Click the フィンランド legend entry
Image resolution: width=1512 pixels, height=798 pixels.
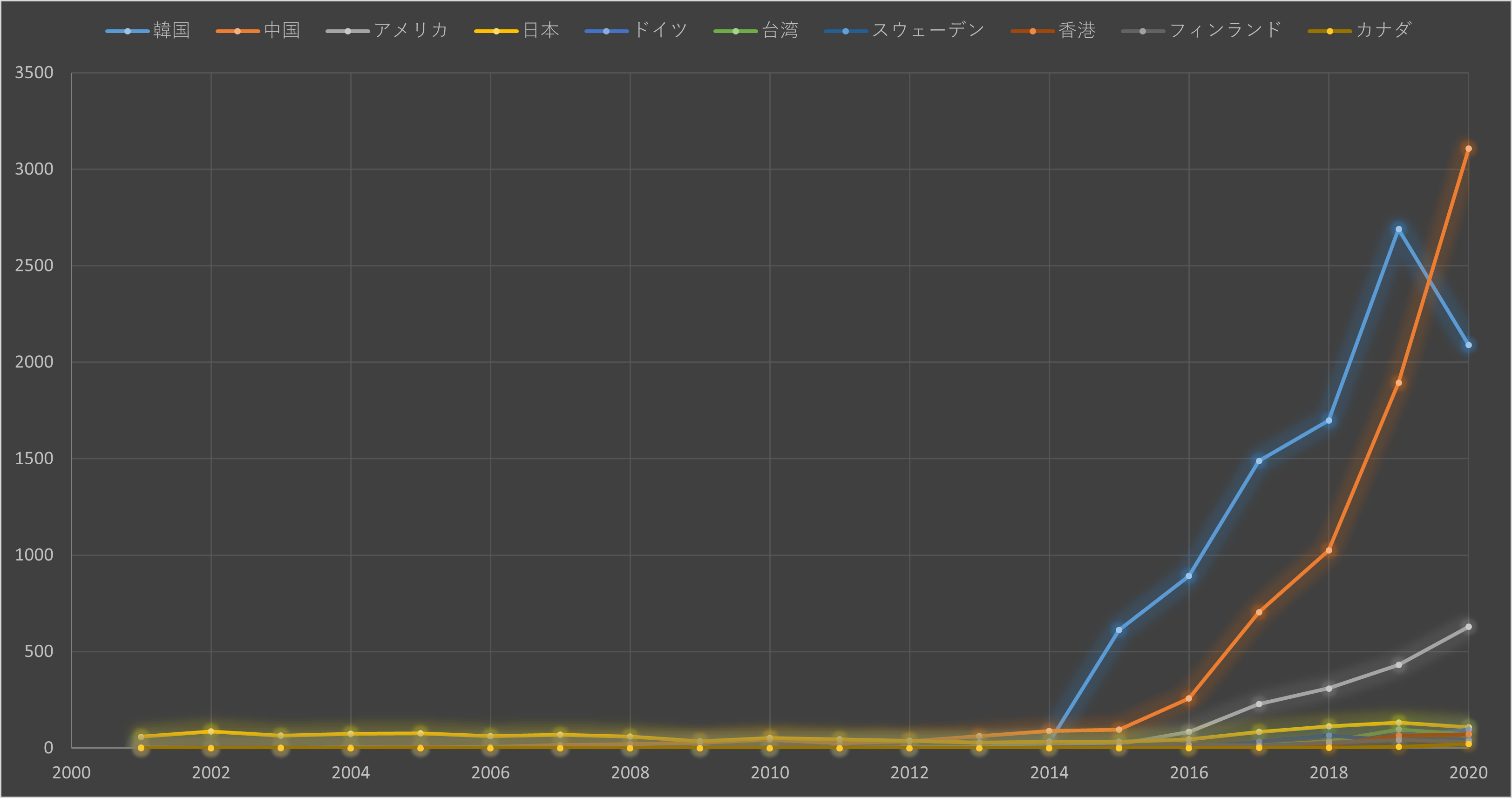tap(1225, 31)
